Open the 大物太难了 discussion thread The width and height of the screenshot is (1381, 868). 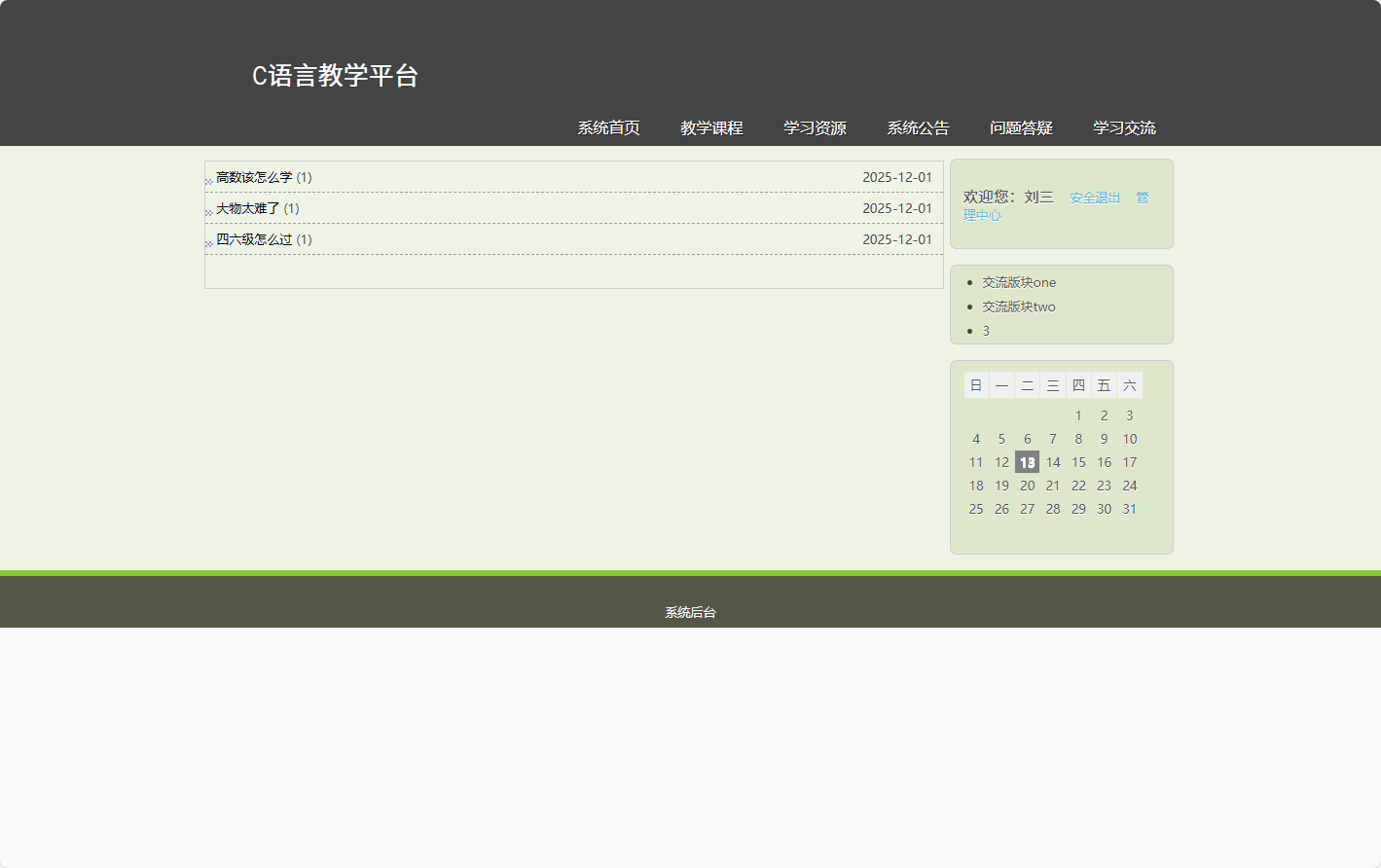click(247, 208)
